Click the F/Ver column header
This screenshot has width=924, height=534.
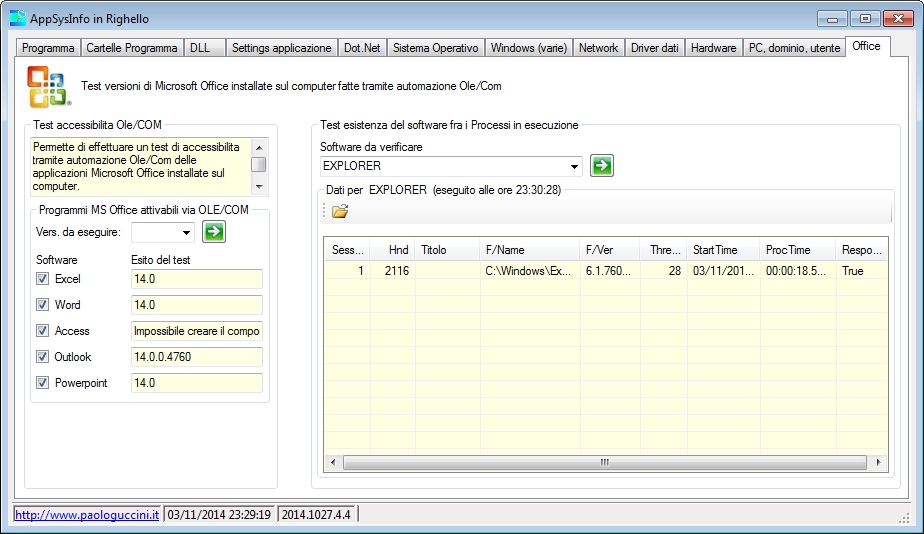(x=610, y=250)
